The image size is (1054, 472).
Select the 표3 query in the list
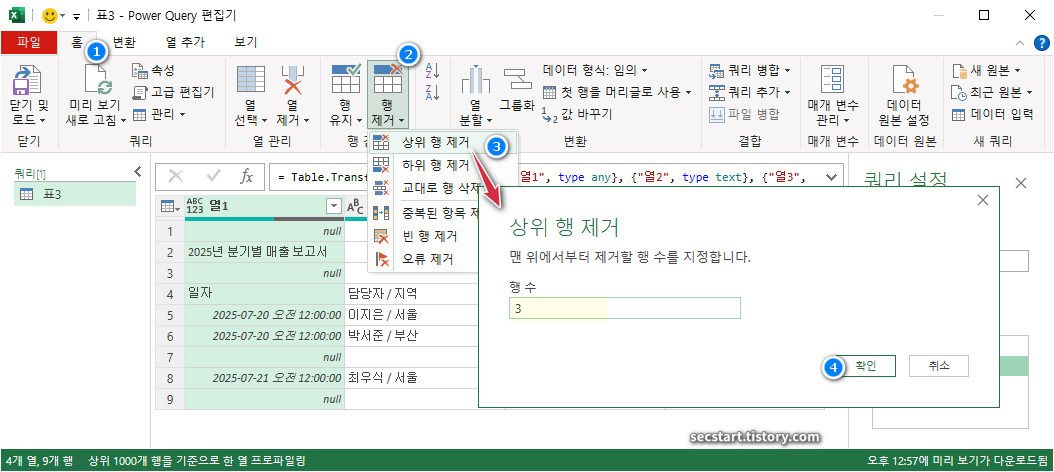(x=75, y=194)
